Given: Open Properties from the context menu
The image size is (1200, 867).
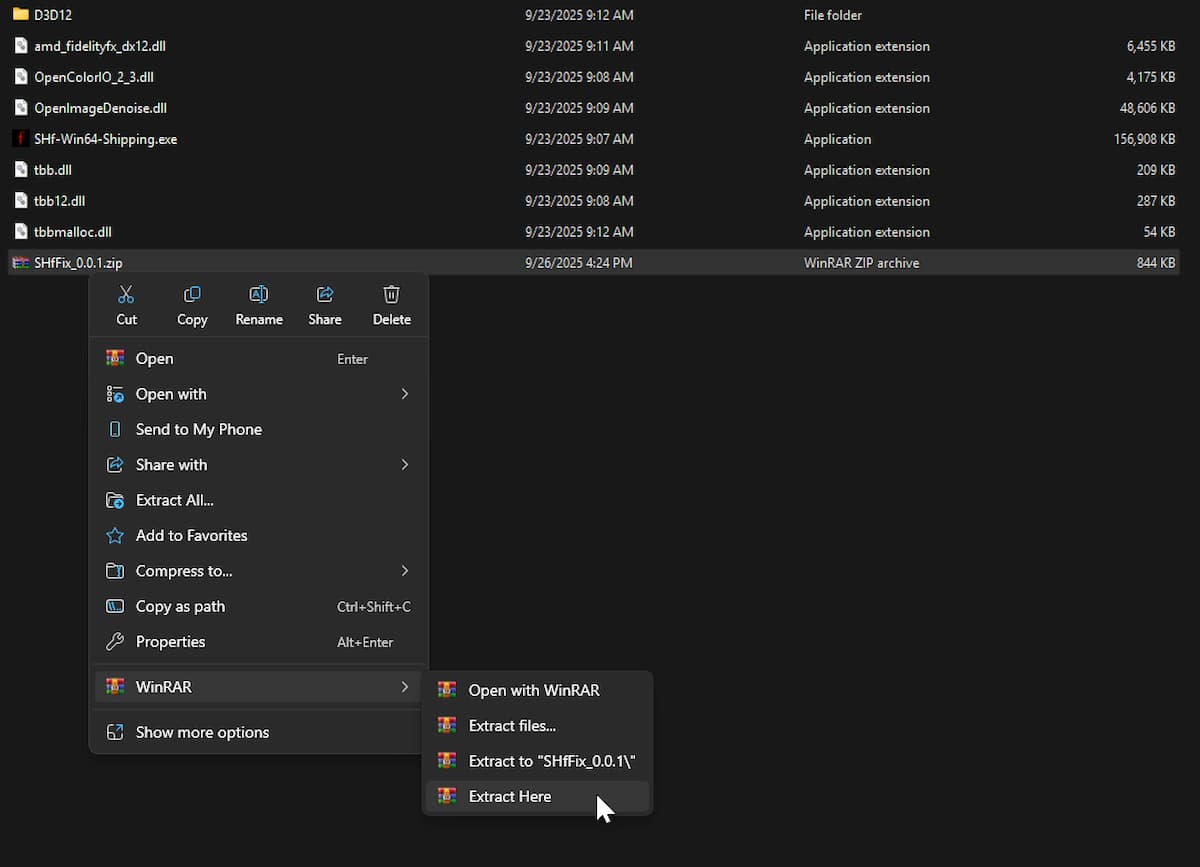Looking at the screenshot, I should (170, 642).
